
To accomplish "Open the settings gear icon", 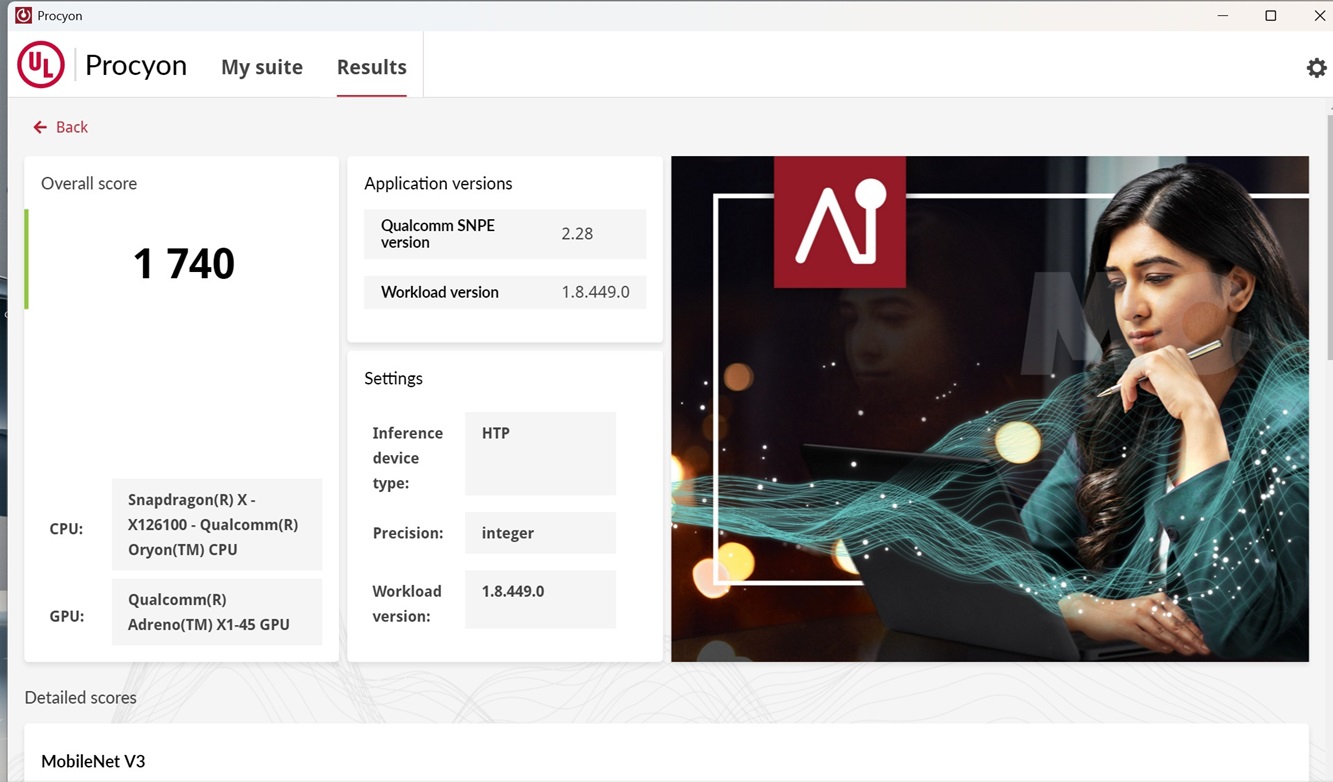I will (1316, 67).
